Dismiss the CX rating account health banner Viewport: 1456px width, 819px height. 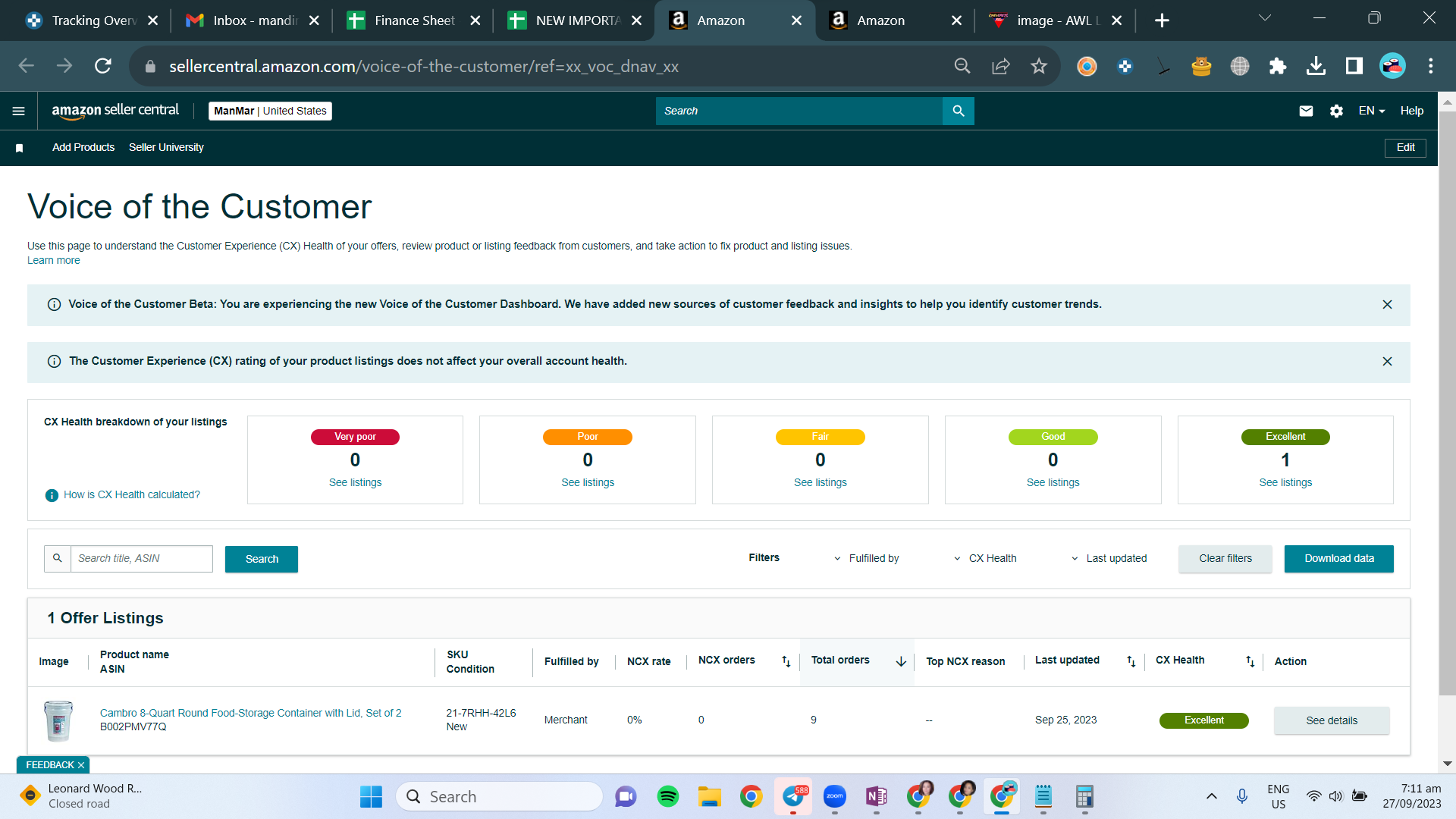point(1387,362)
